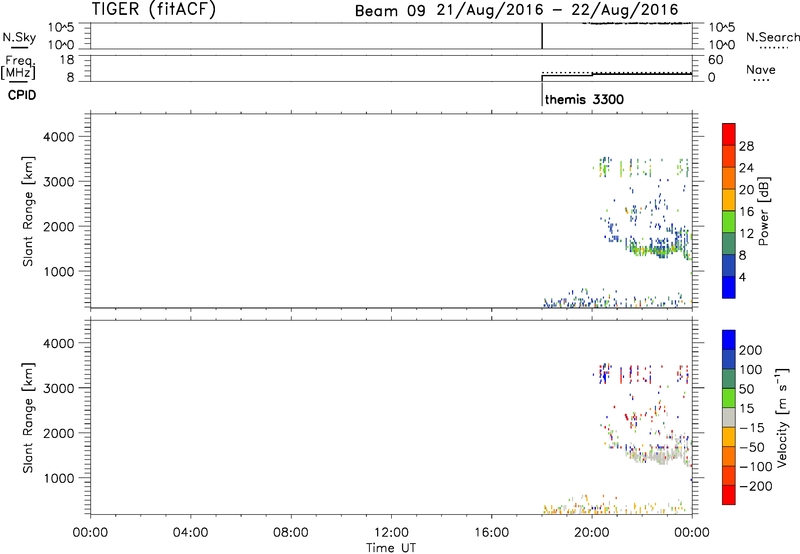Screen dimensions: 800x554
Task: Click the Power [dB] colorbar title
Action: 763,211
